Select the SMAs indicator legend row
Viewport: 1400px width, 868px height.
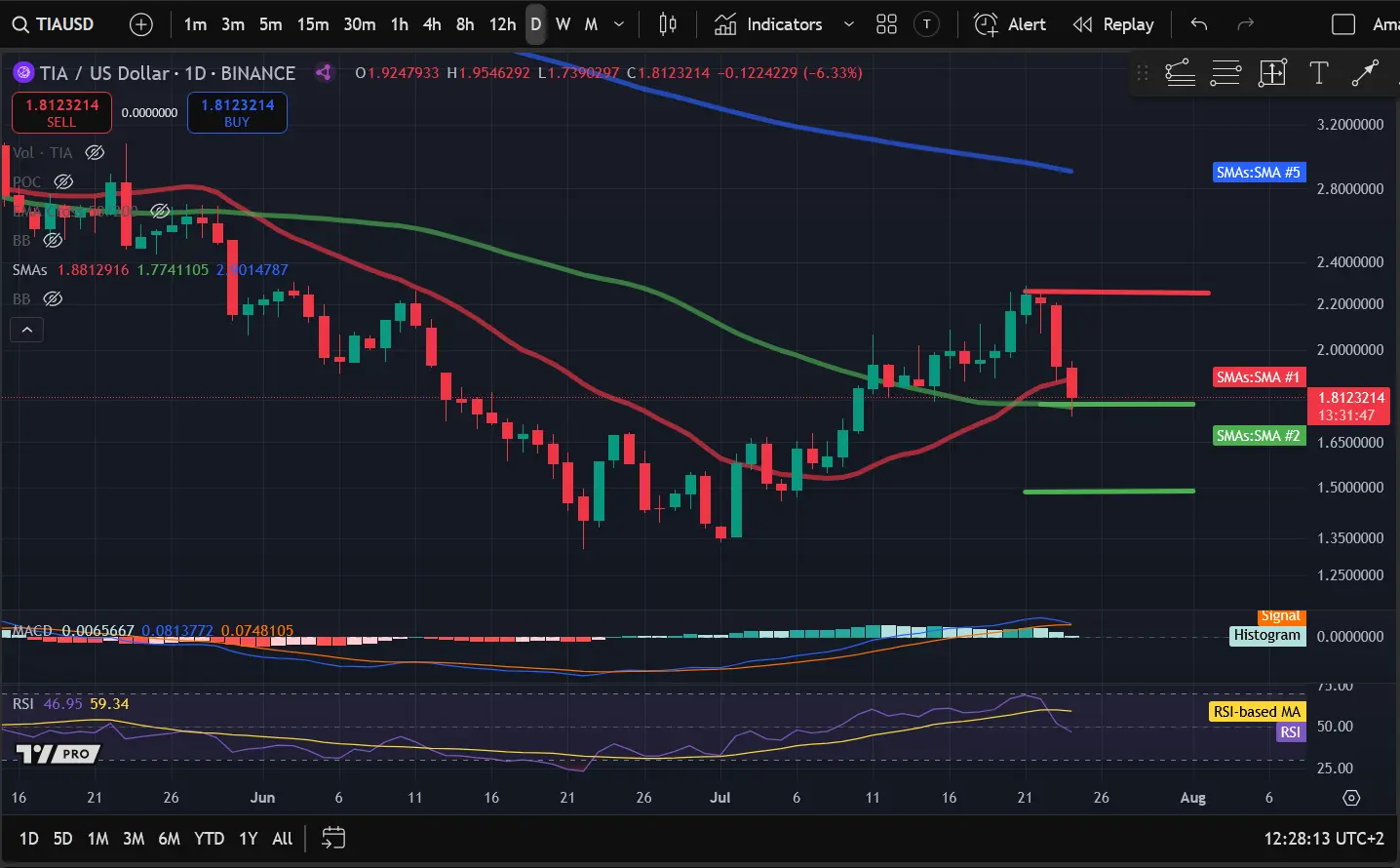pos(150,269)
